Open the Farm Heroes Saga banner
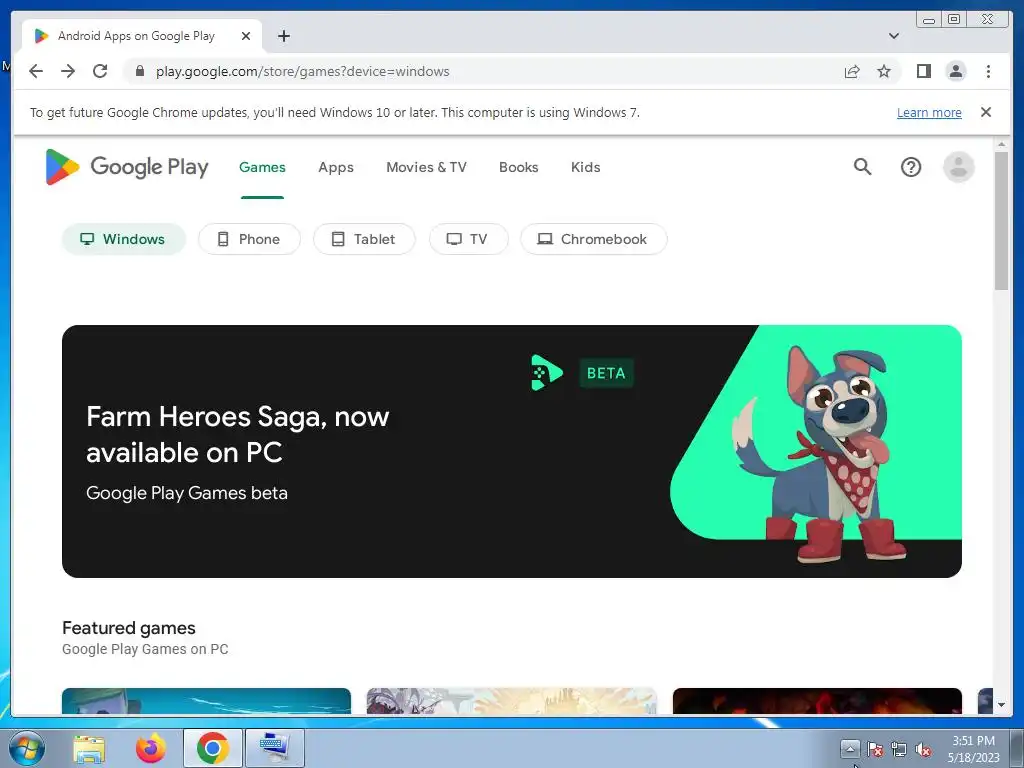Viewport: 1024px width, 768px height. (x=511, y=451)
